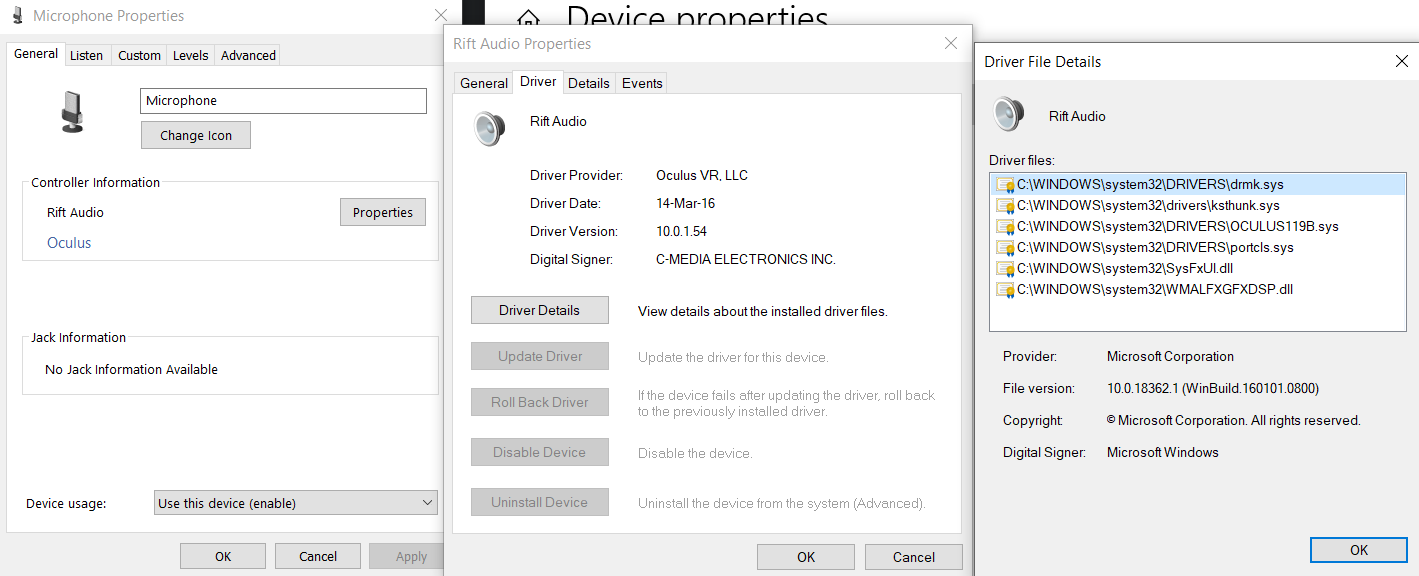Click the home icon in the Settings window
The height and width of the screenshot is (576, 1419).
(528, 19)
